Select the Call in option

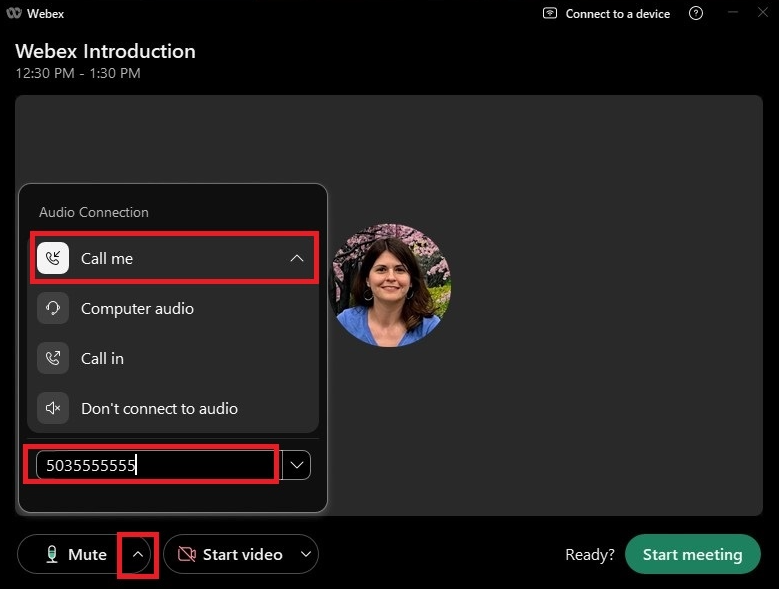pos(102,358)
